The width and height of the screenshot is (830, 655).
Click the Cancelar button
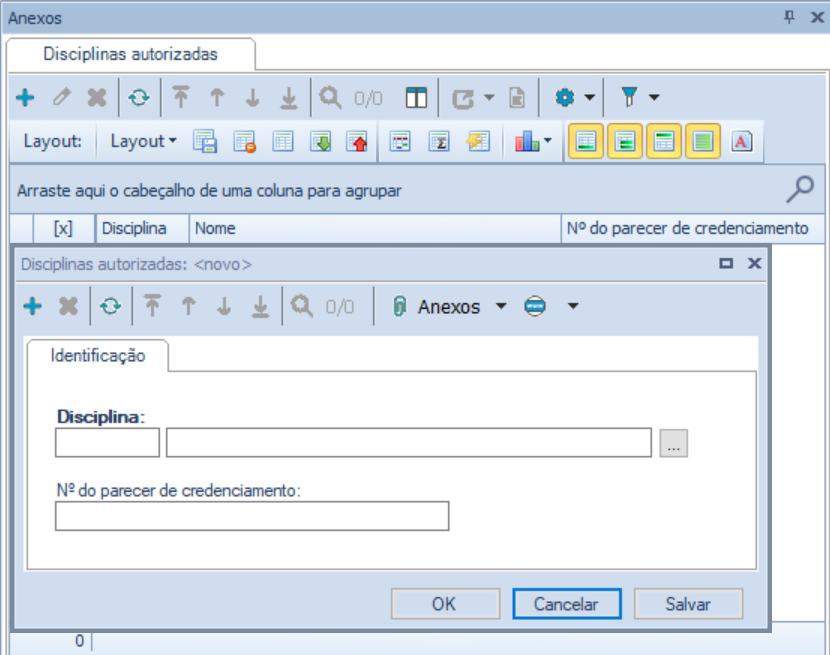[x=567, y=604]
